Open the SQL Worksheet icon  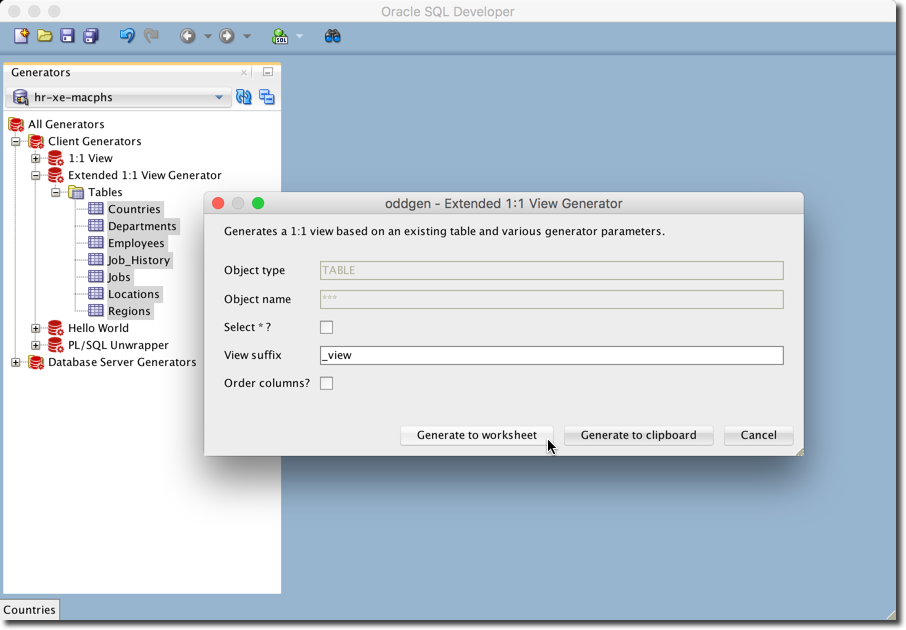point(280,36)
